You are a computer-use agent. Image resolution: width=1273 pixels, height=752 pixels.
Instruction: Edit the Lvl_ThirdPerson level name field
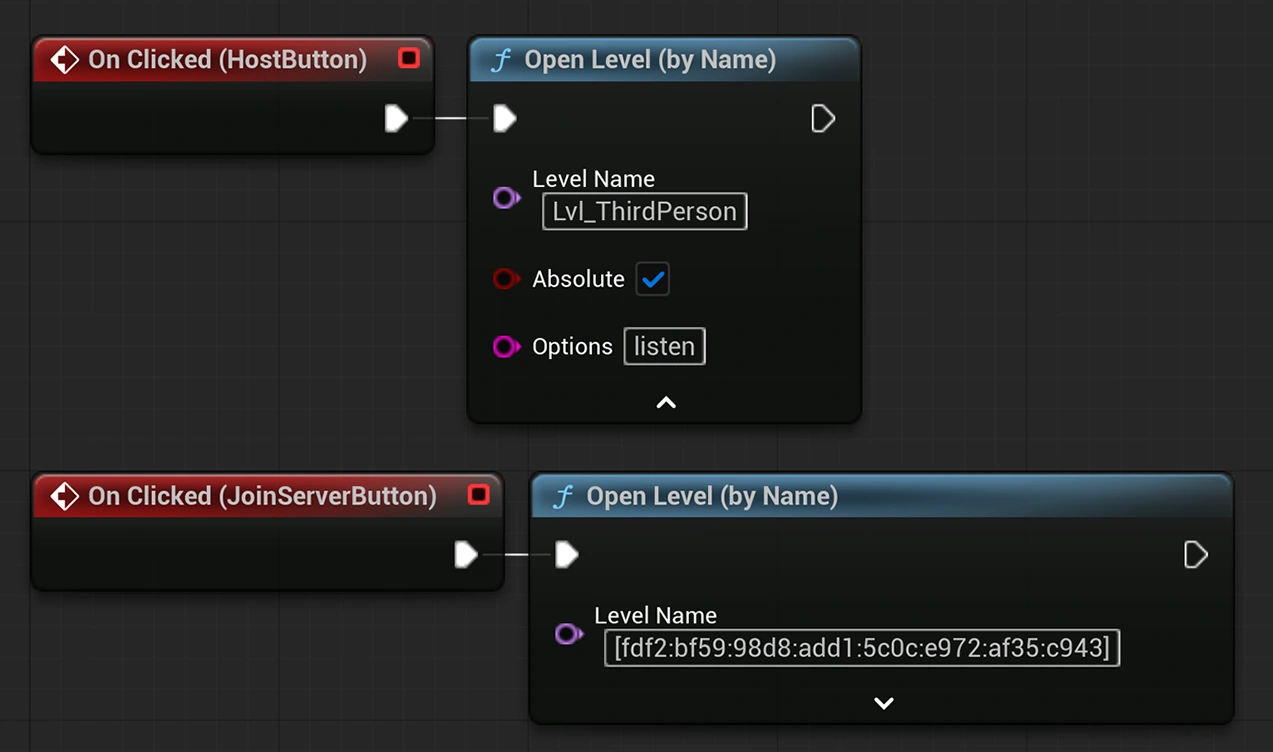coord(645,211)
